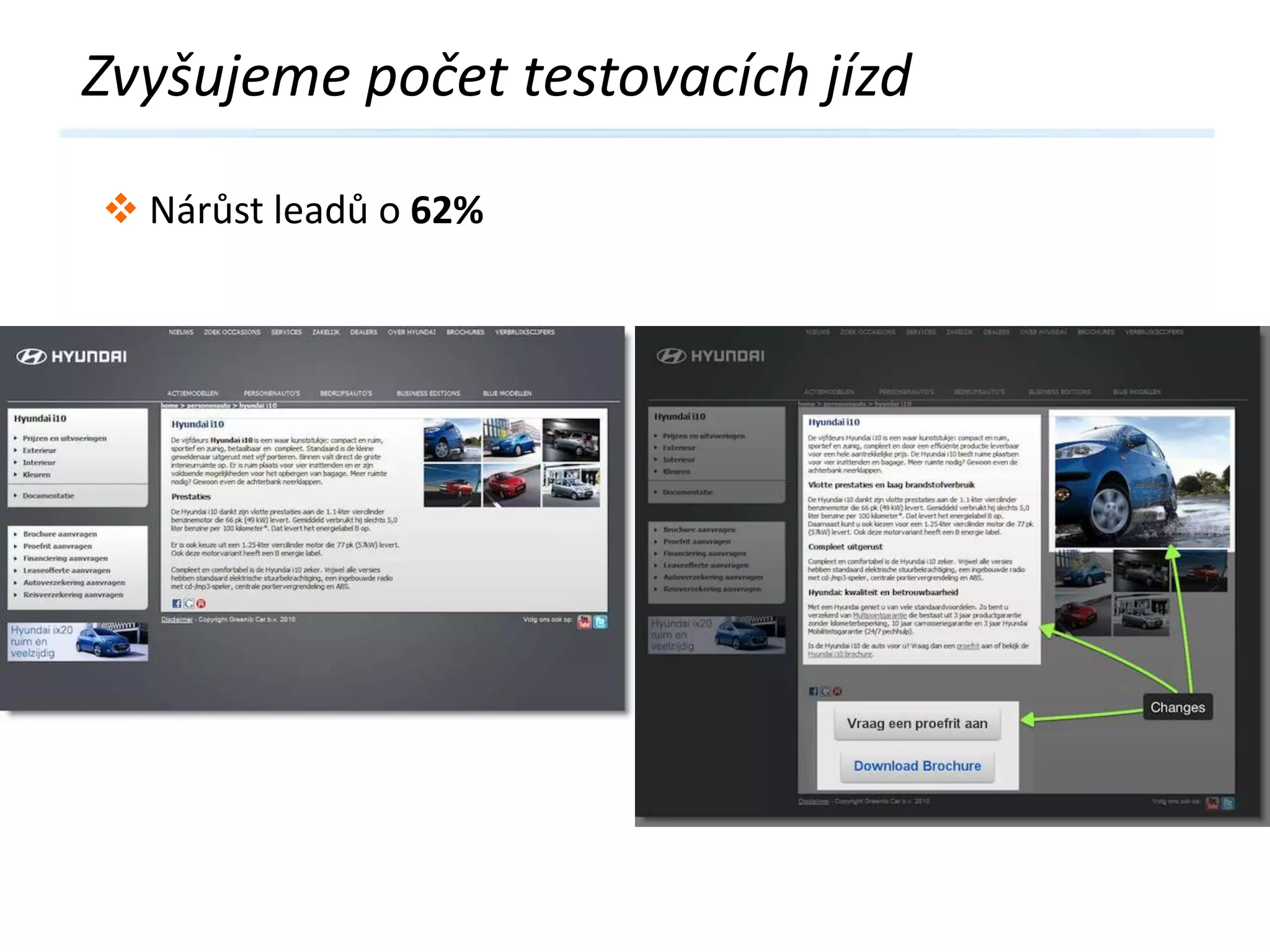Open the Hyundai ix20 banner on the left page
The width and height of the screenshot is (1270, 952).
coord(78,641)
